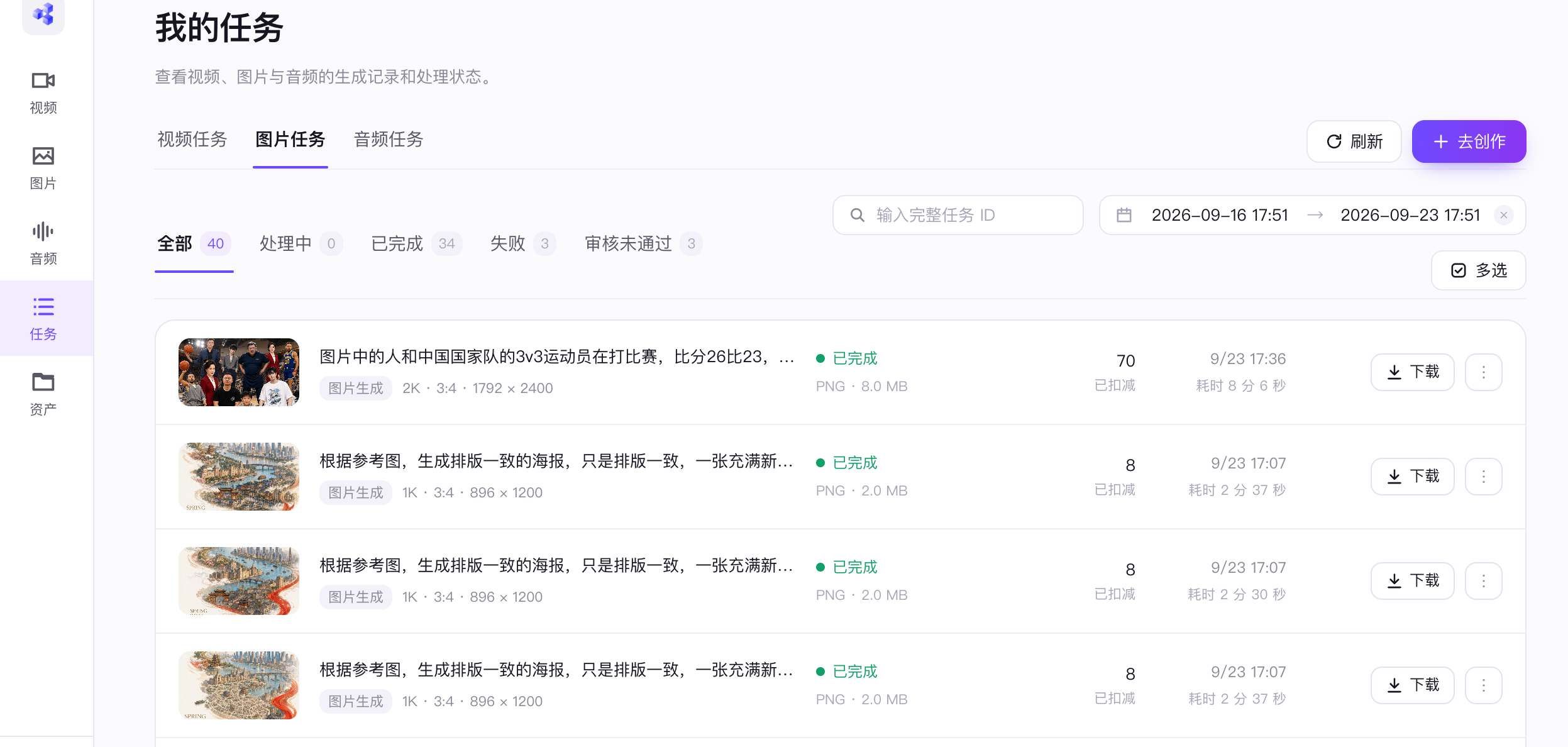This screenshot has width=1568, height=747.
Task: Open more options for the last visible task row
Action: point(1484,685)
